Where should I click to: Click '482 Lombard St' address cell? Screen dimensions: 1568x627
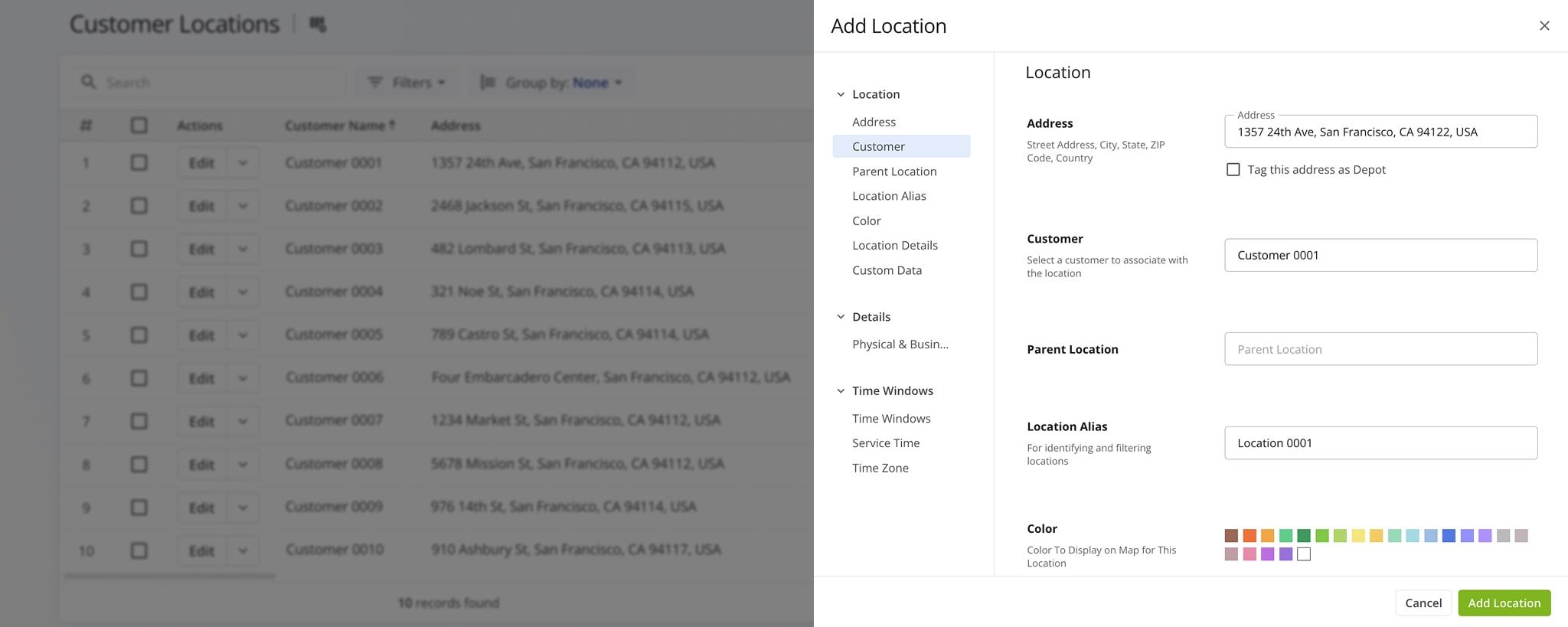[x=578, y=249]
